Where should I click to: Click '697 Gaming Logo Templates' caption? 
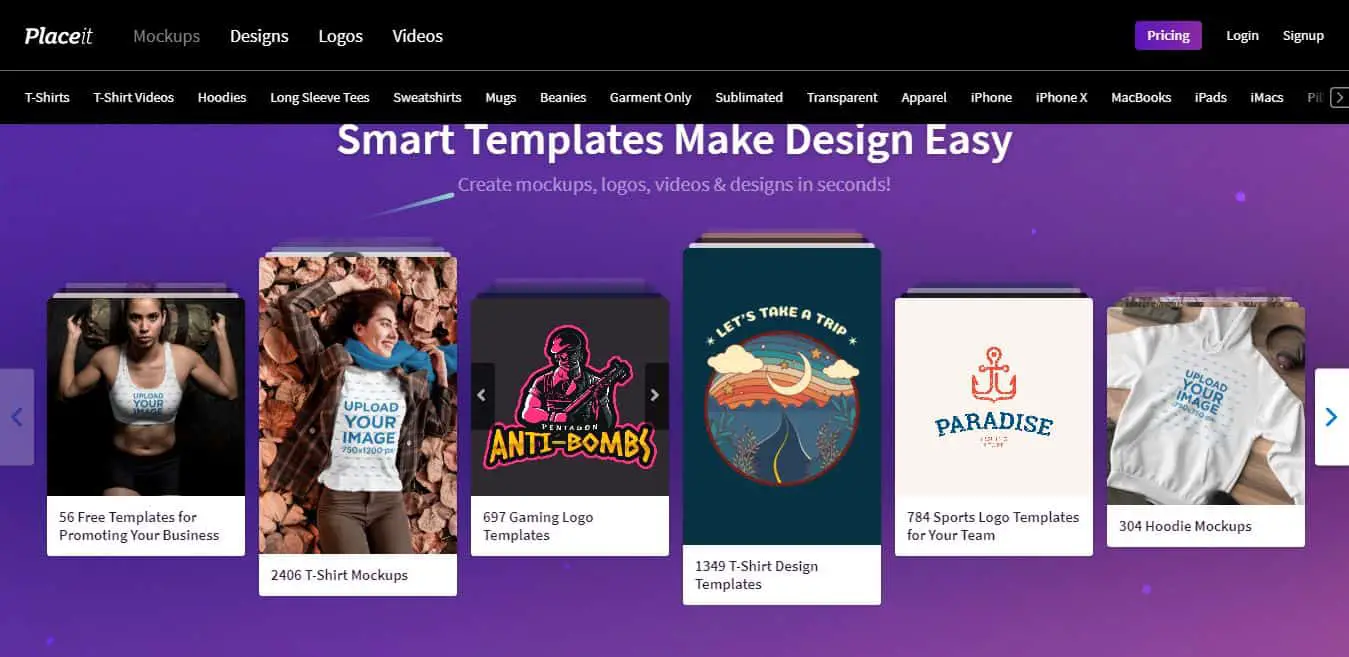538,526
